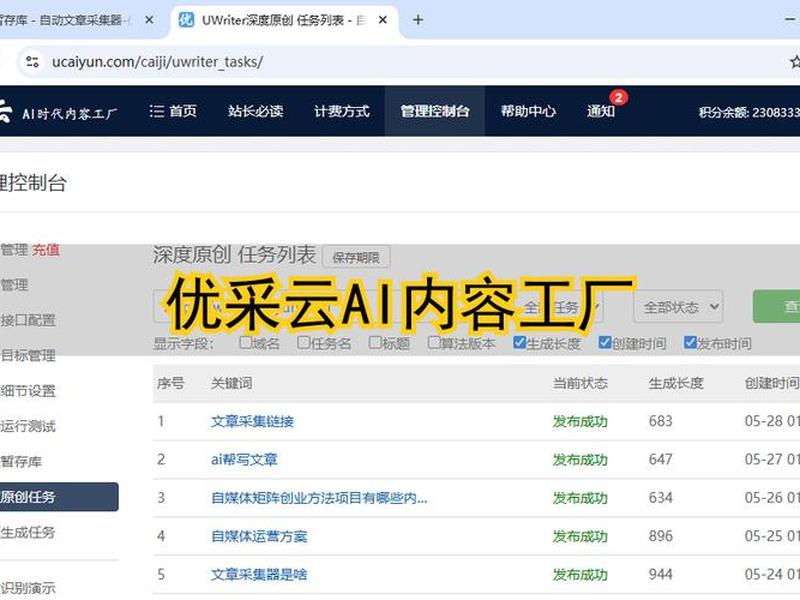Click the 保存期限 button
Screen dimensions: 800x600
[356, 257]
